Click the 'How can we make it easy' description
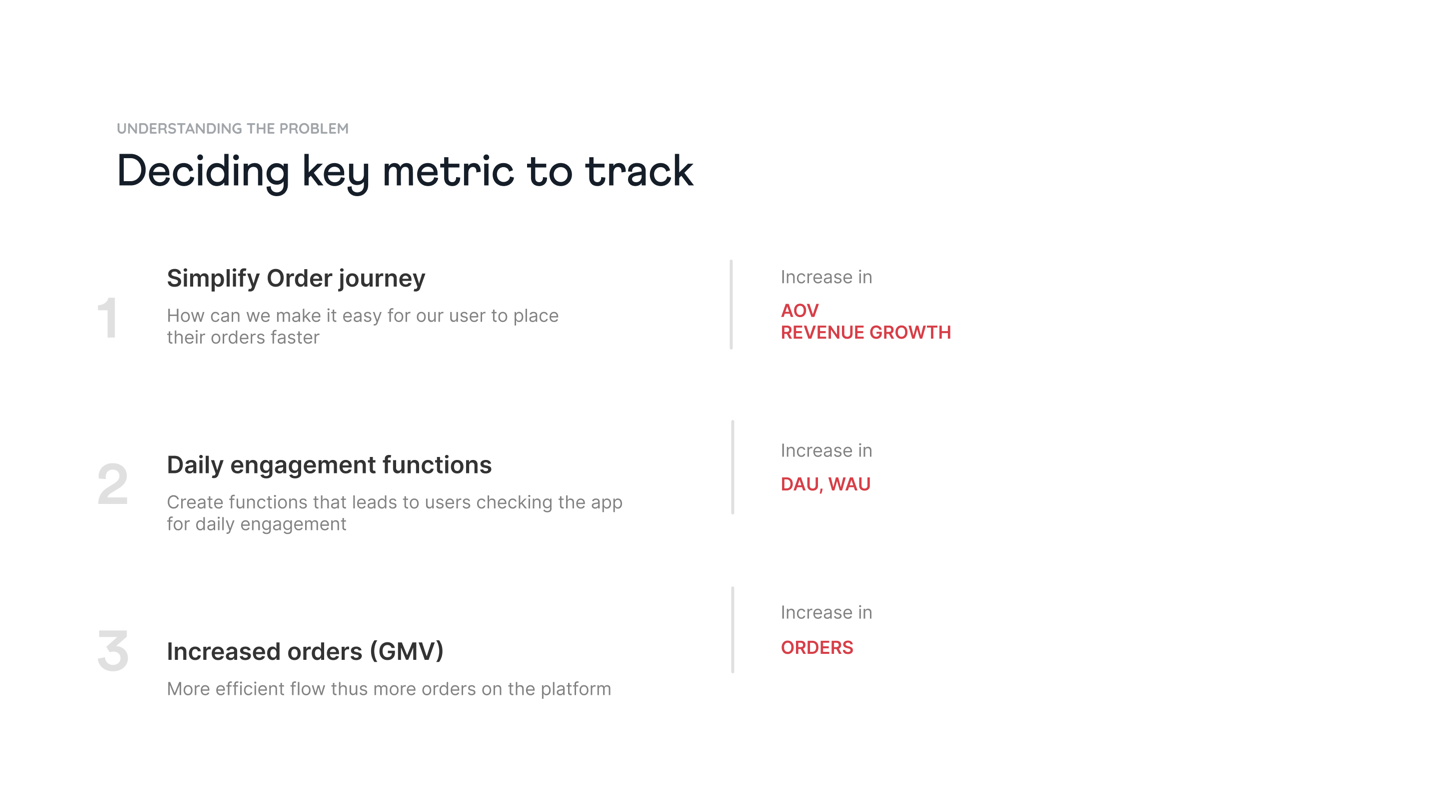This screenshot has width=1440, height=810. [363, 326]
